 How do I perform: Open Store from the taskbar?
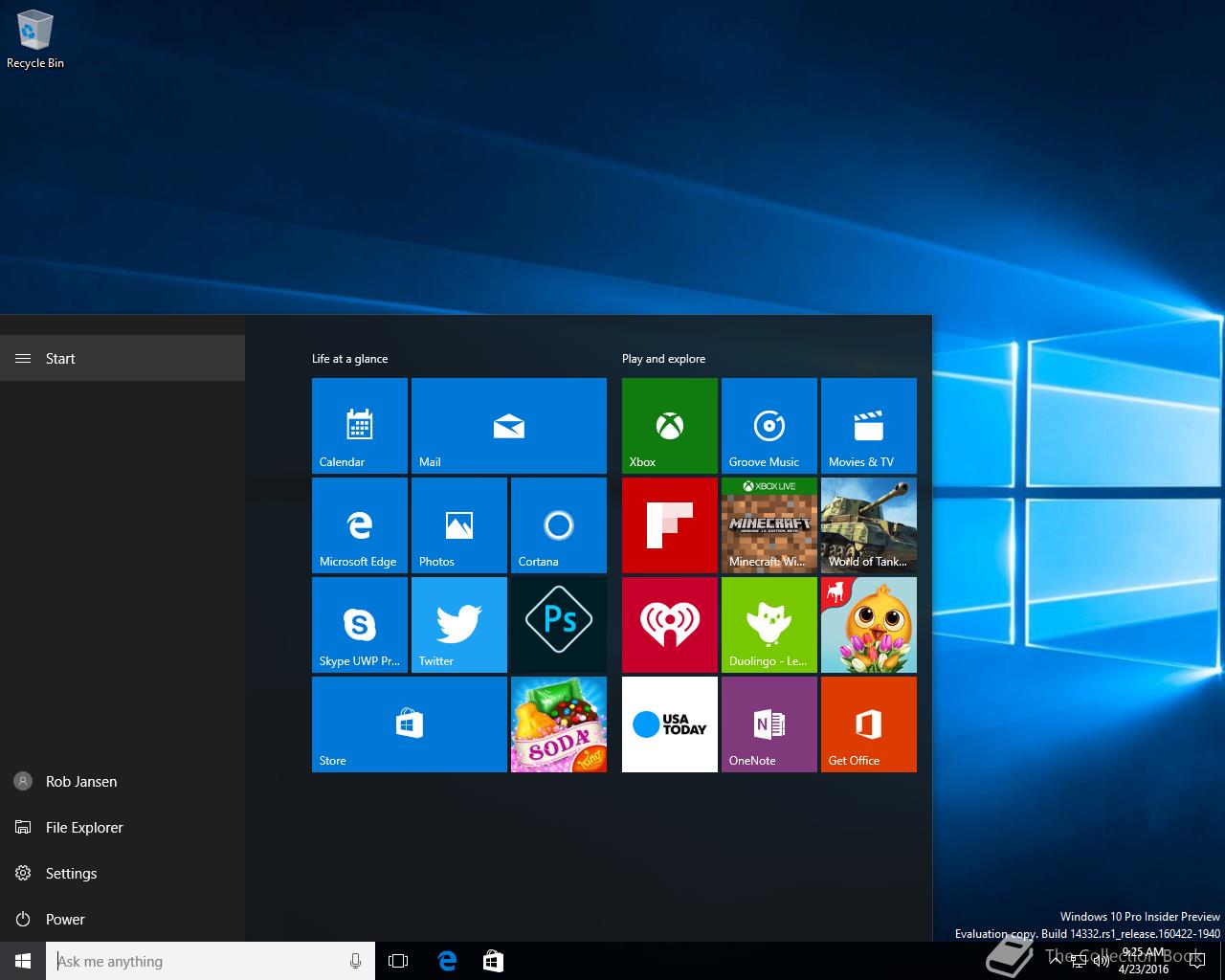(493, 961)
